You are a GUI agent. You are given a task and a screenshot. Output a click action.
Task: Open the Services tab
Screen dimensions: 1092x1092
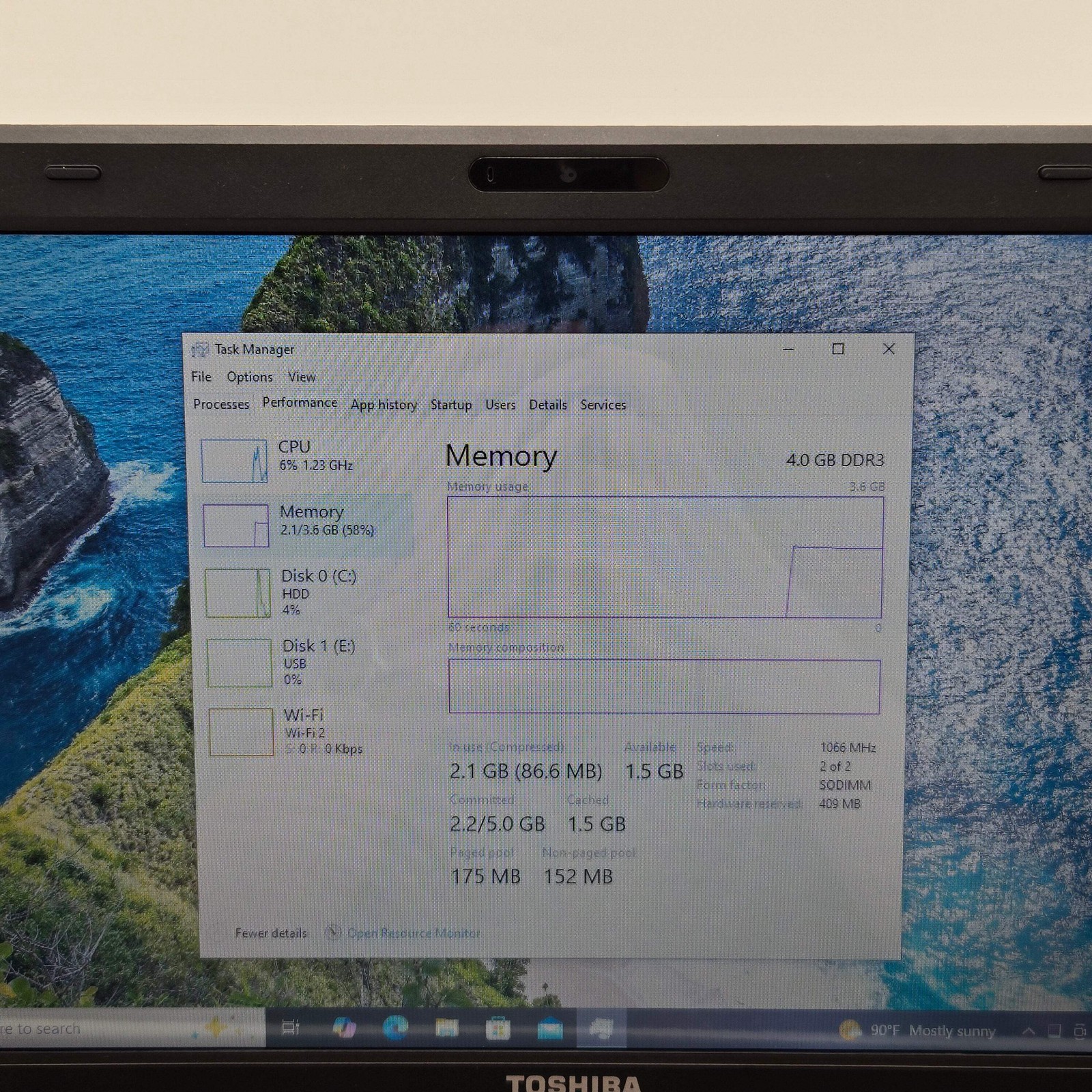point(603,405)
